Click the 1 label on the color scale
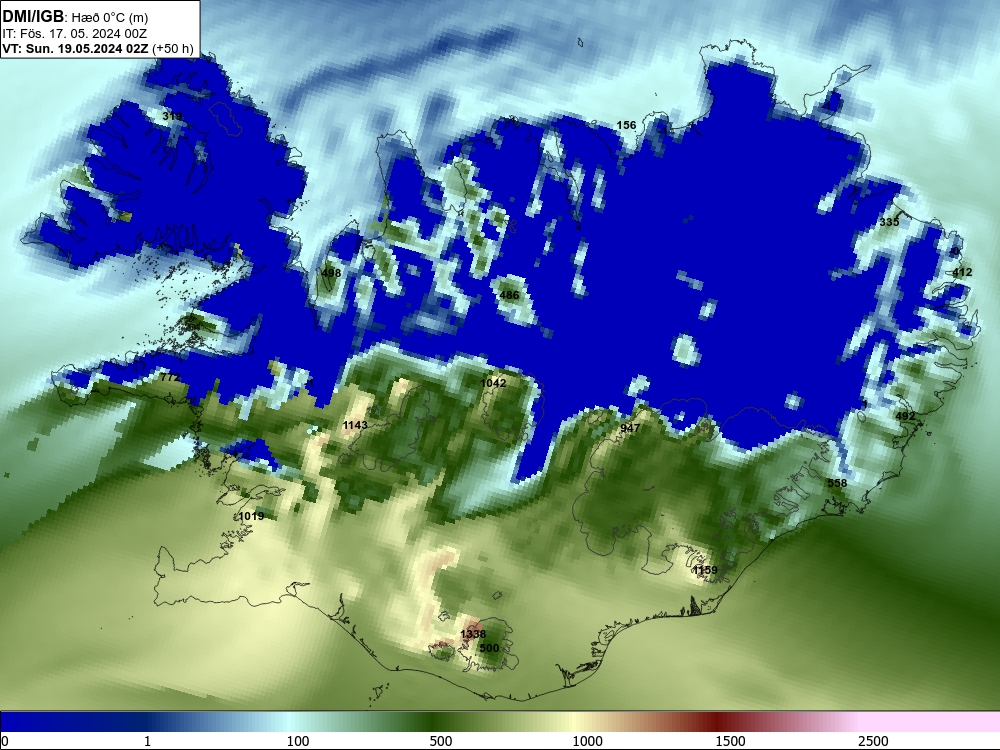This screenshot has width=1000, height=750. [x=147, y=741]
